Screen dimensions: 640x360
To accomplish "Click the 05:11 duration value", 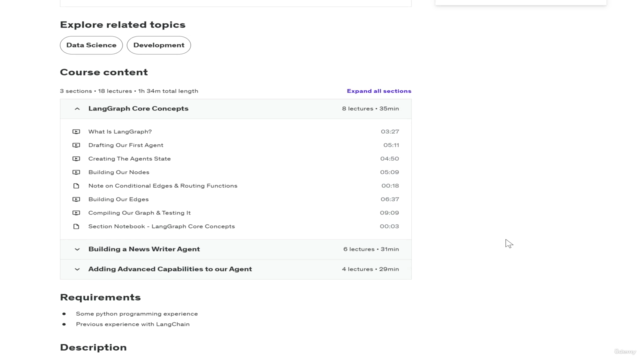I will coord(391,145).
